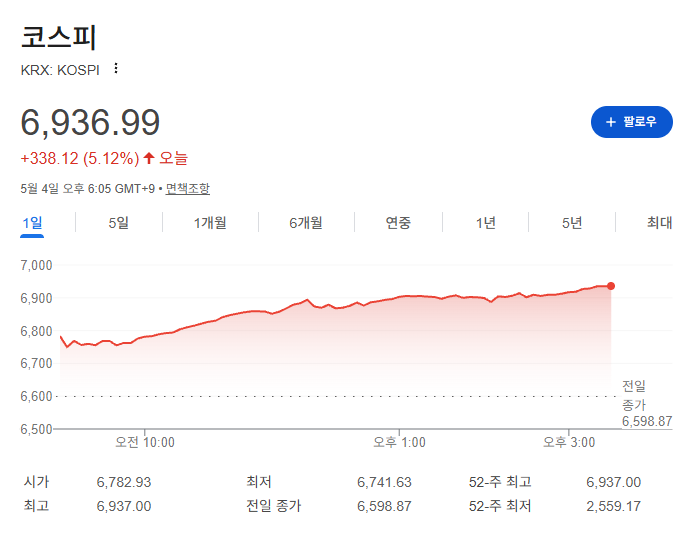Open the 면책조항 disclaimer link

[188, 189]
